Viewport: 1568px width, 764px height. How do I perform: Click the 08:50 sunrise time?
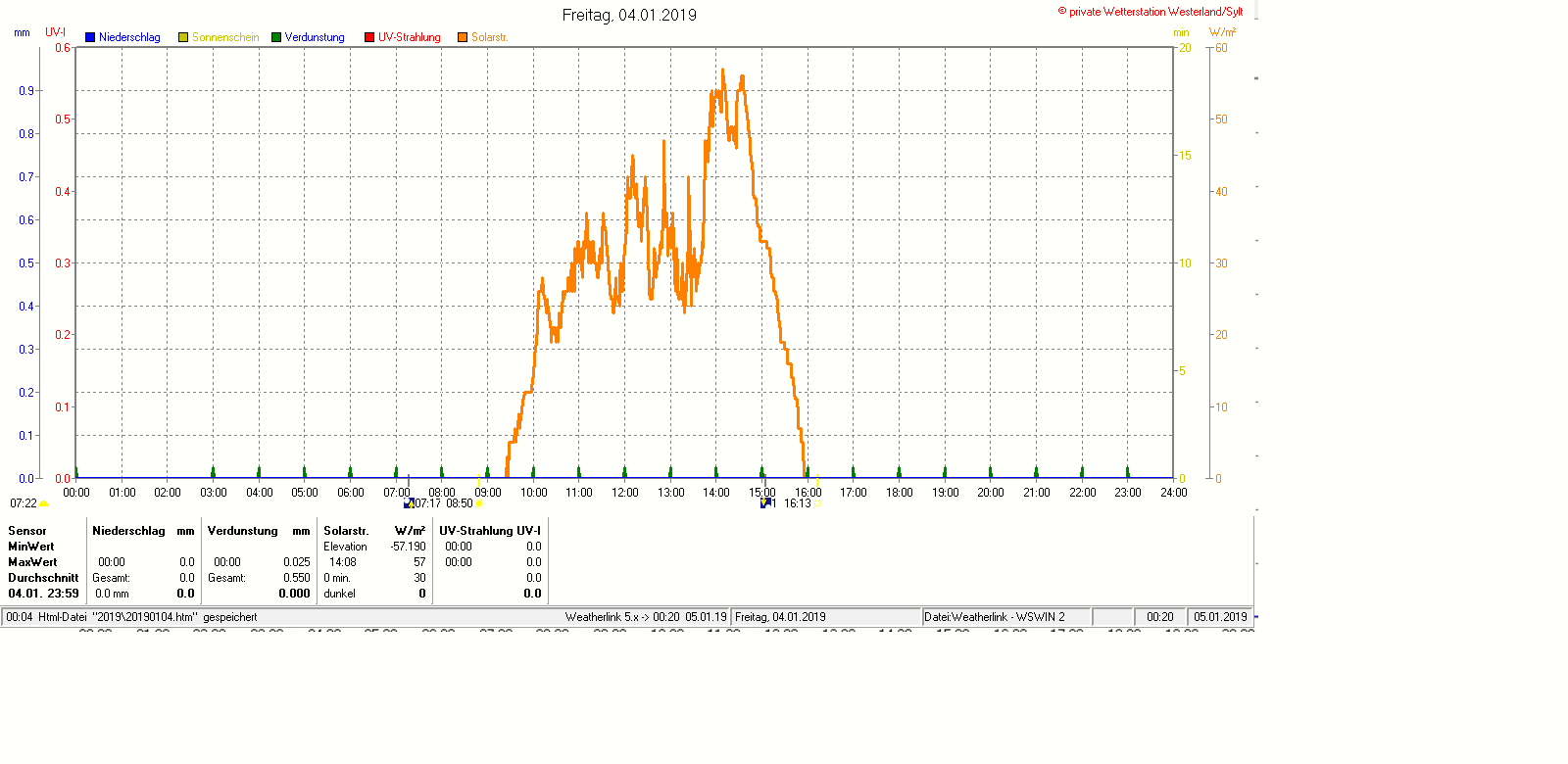[460, 503]
